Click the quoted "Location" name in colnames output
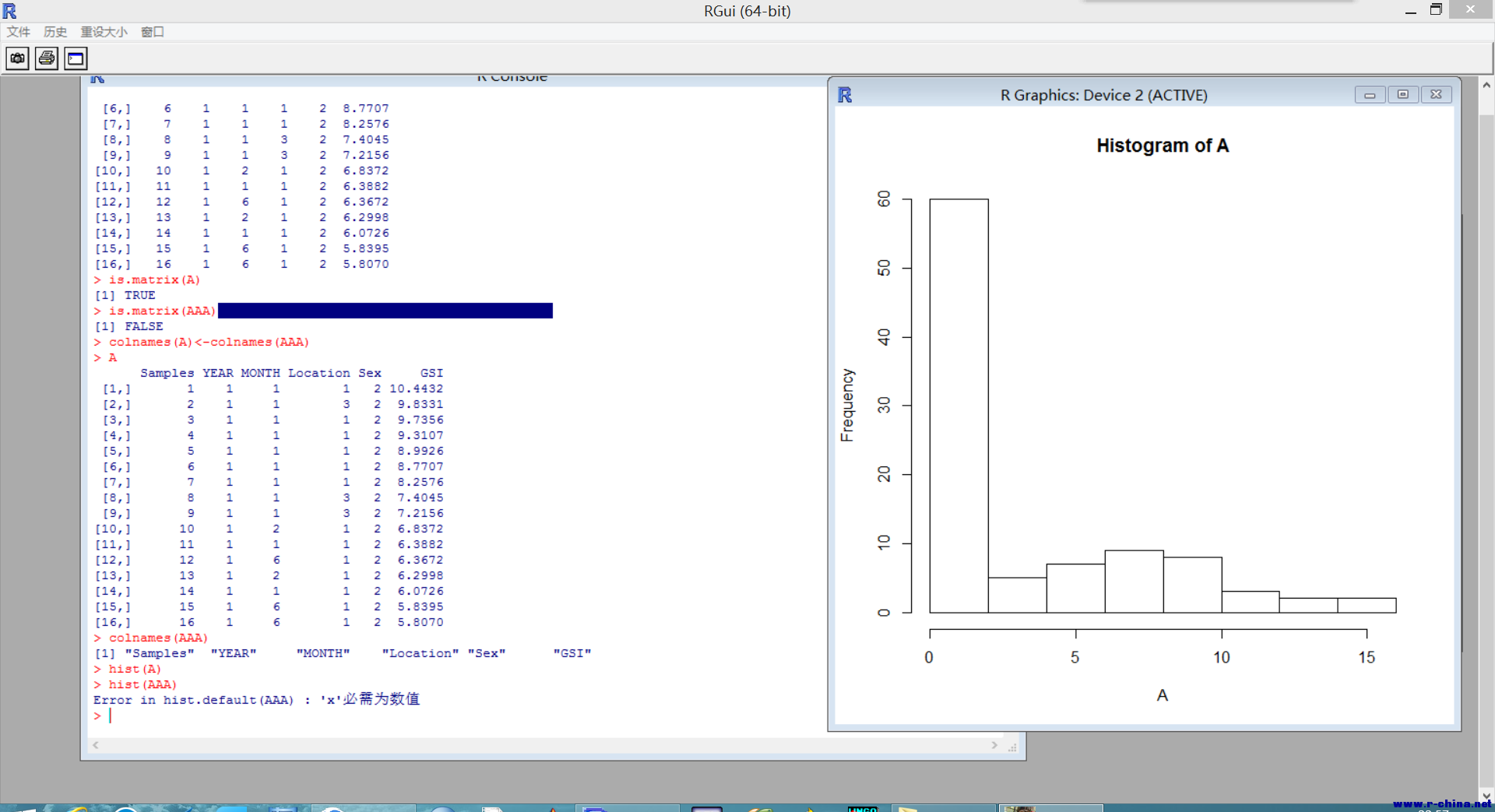This screenshot has height=812, width=1495. [420, 653]
